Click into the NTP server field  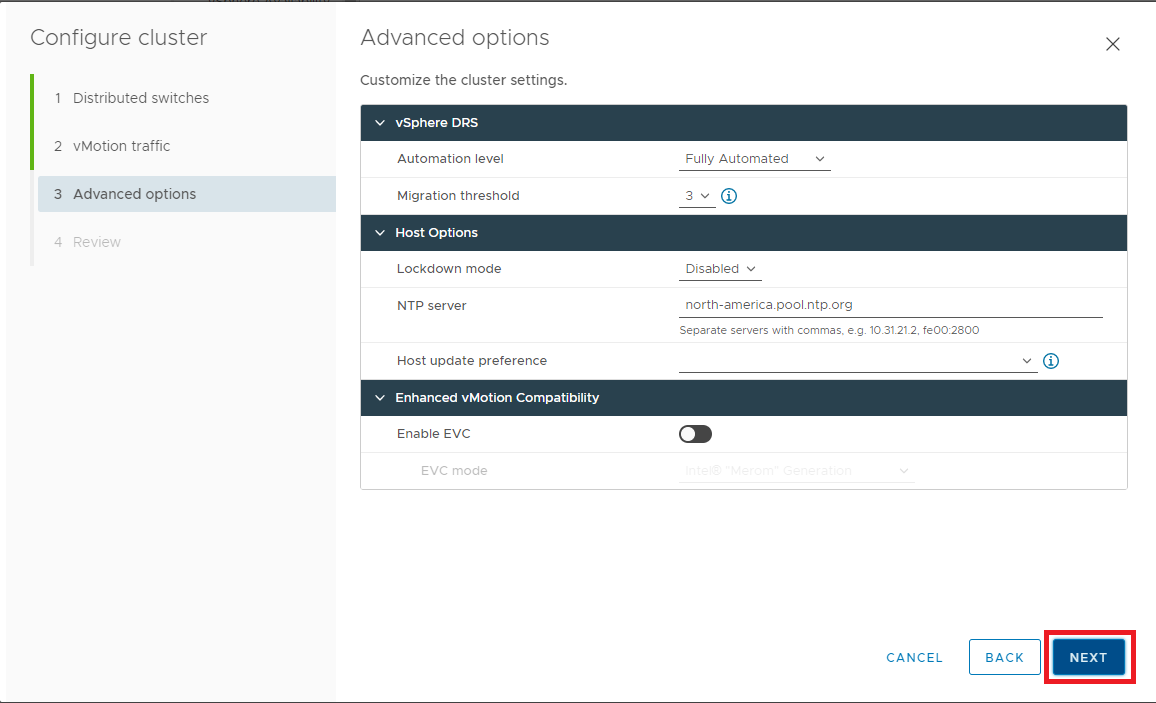[x=890, y=305]
